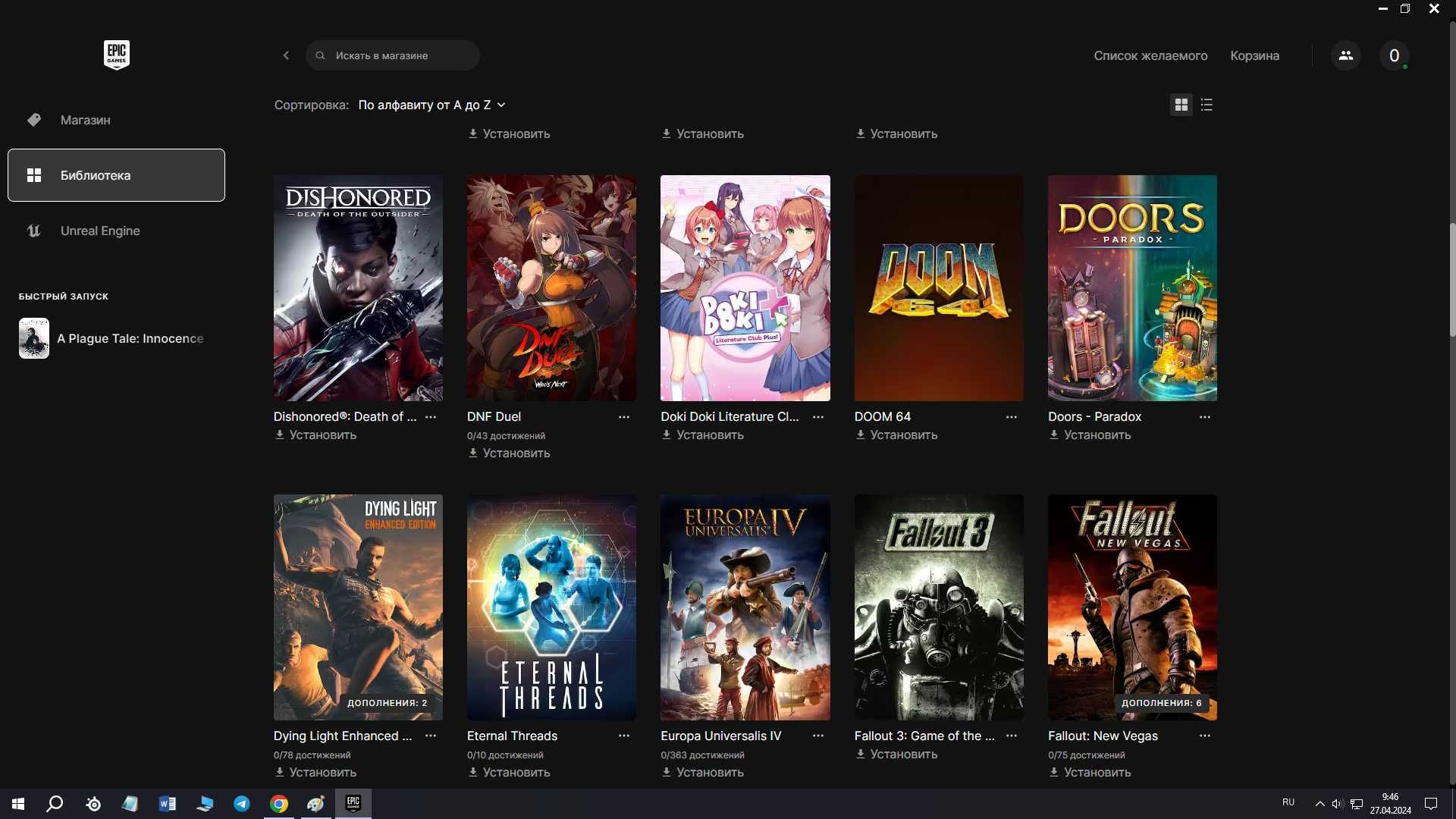Open the Магазин section
Image resolution: width=1456 pixels, height=819 pixels.
pos(116,120)
